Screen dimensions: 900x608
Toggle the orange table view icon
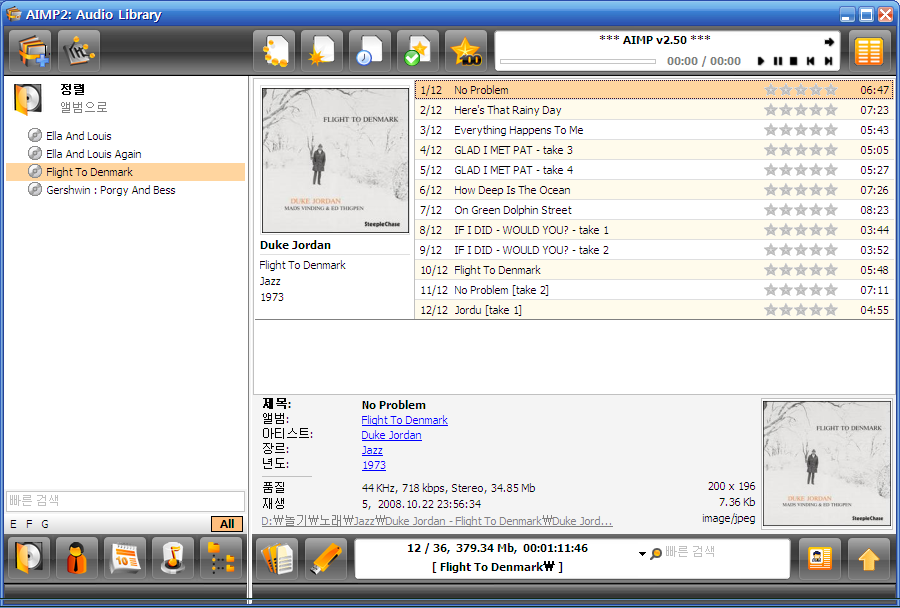point(869,51)
